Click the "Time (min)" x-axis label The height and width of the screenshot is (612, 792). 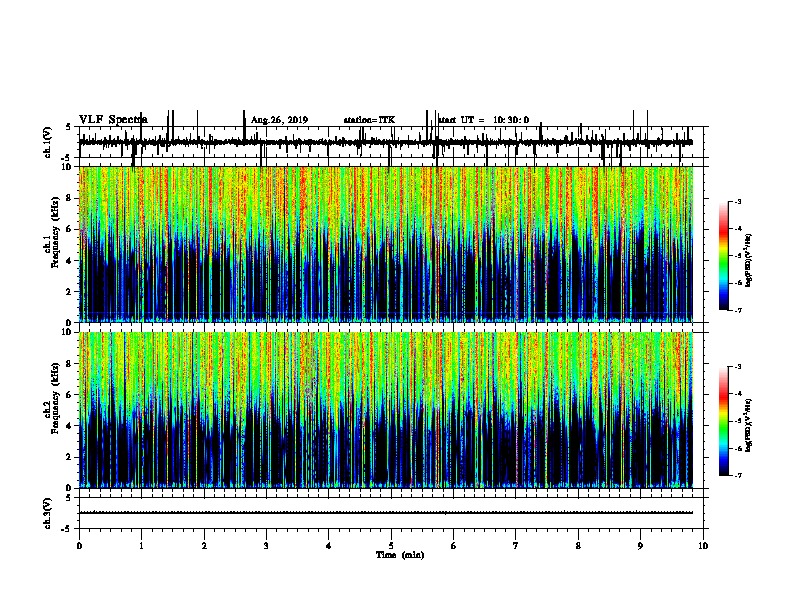pyautogui.click(x=400, y=555)
